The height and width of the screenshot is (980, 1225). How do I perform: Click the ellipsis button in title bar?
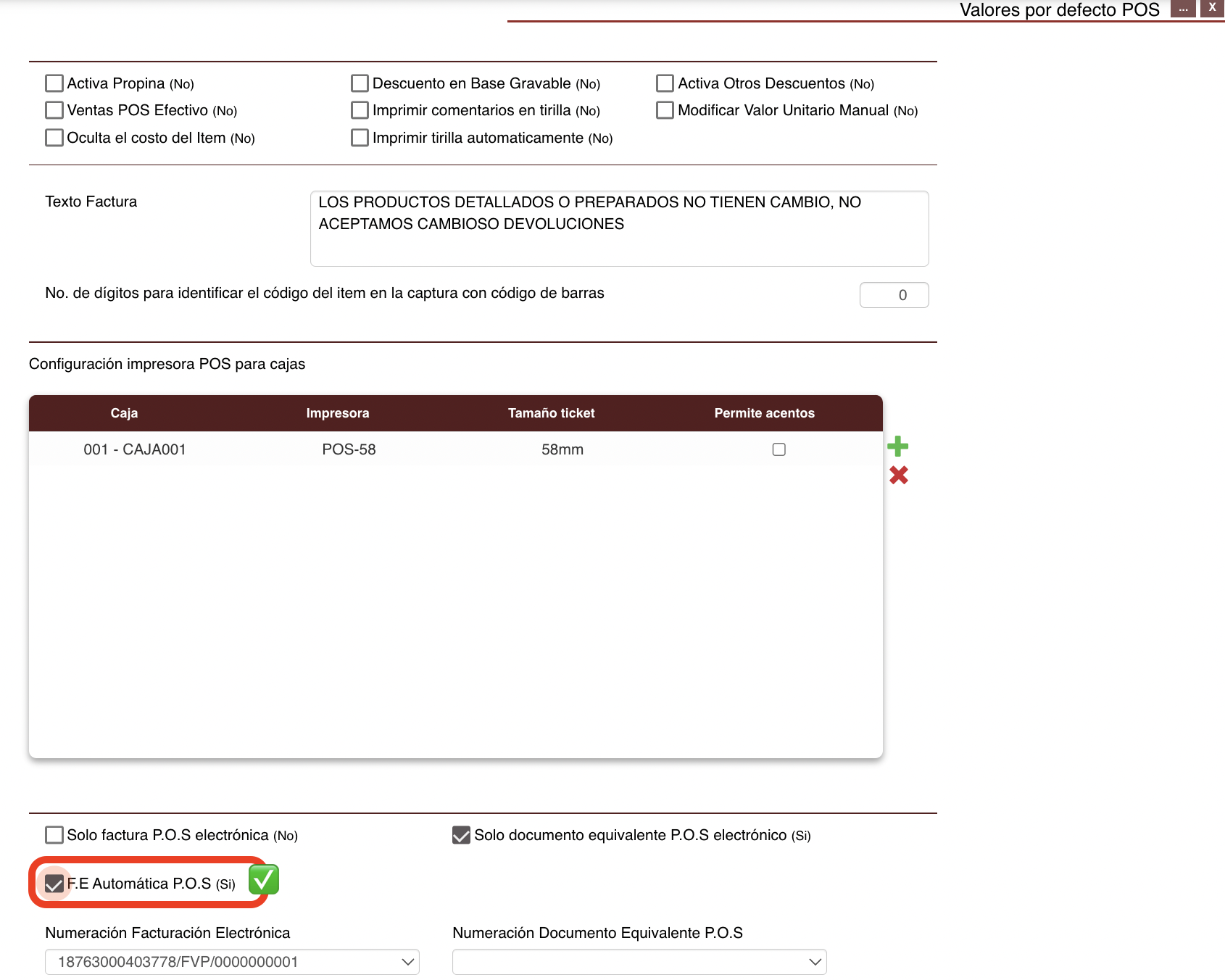pyautogui.click(x=1183, y=9)
